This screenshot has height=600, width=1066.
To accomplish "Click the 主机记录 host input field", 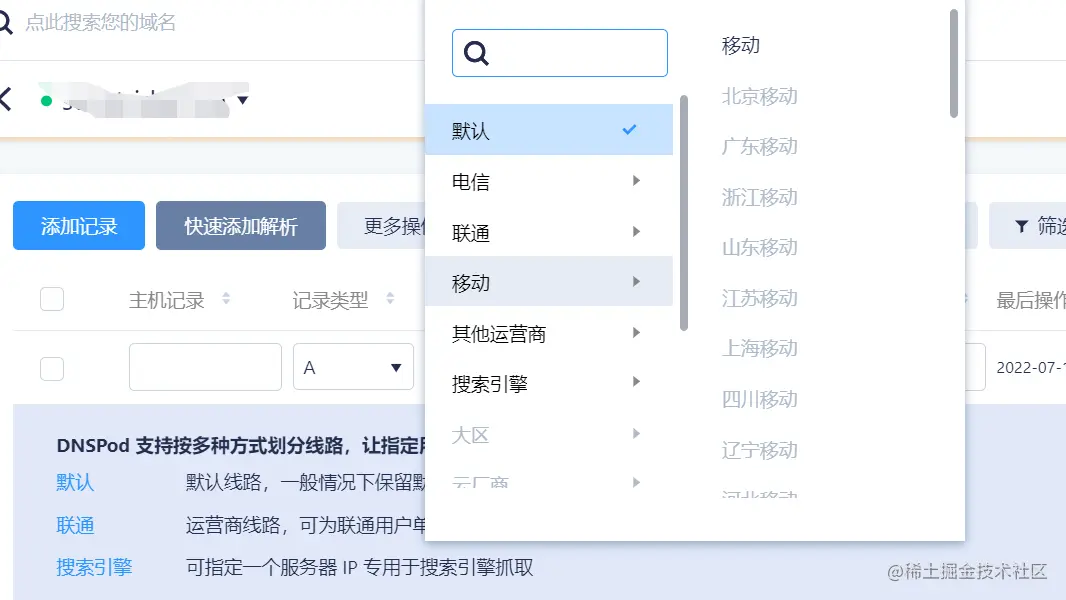I will [205, 367].
